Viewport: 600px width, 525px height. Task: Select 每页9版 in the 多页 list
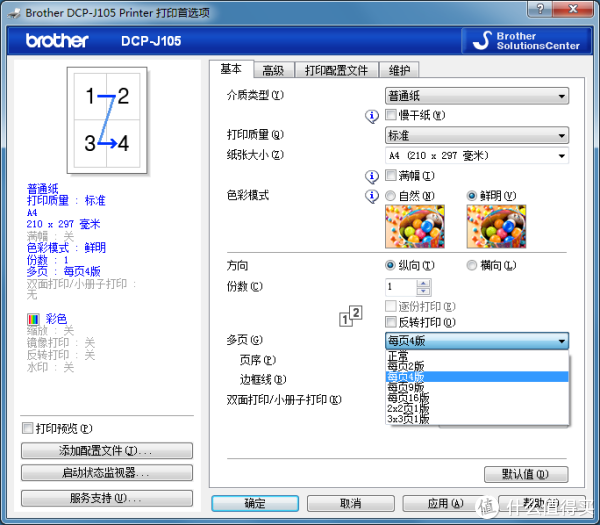(477, 387)
